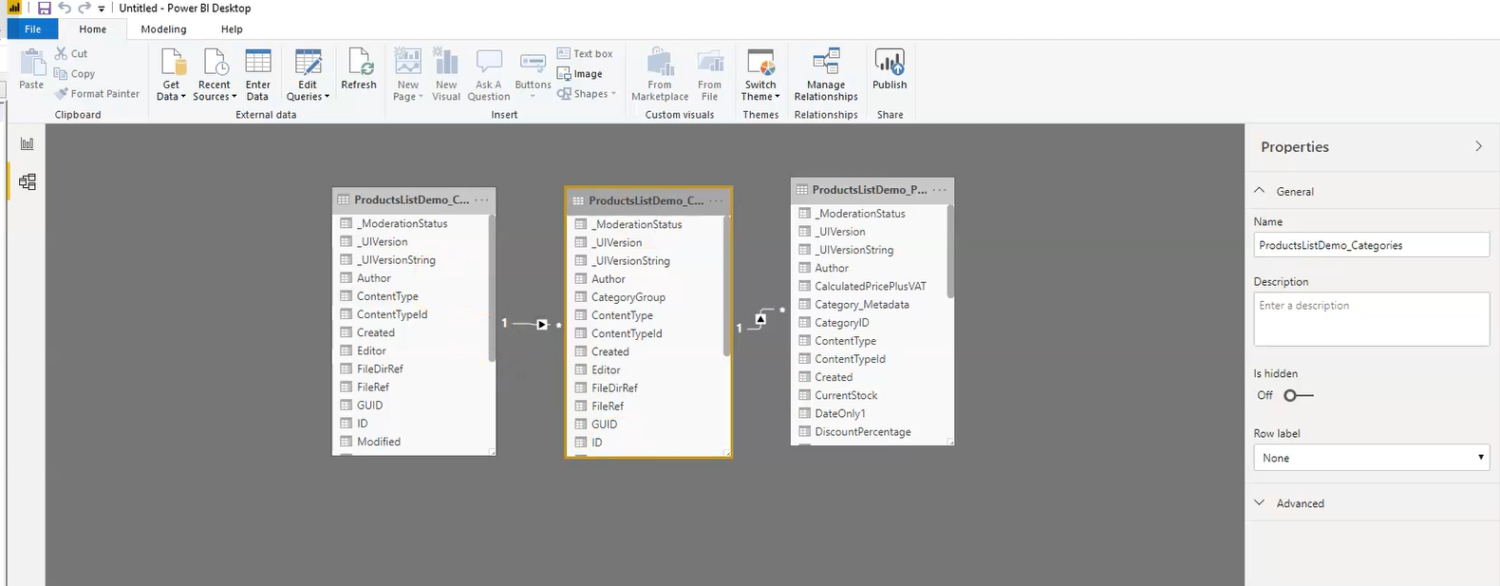The height and width of the screenshot is (586, 1500).
Task: Collapse the General section
Action: pyautogui.click(x=1294, y=191)
